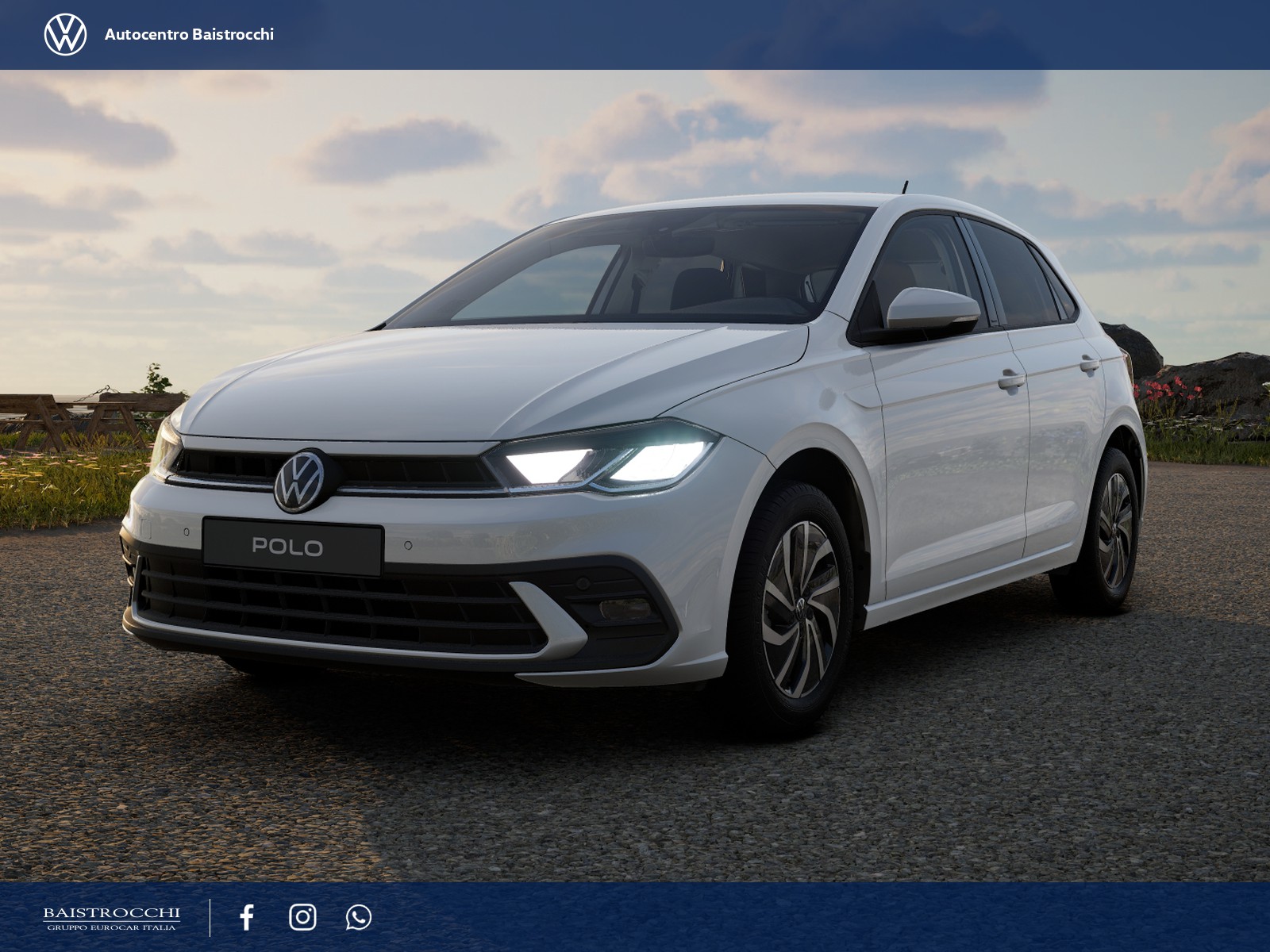Image resolution: width=1270 pixels, height=952 pixels.
Task: Open the WhatsApp icon in the footer
Action: pos(359,917)
